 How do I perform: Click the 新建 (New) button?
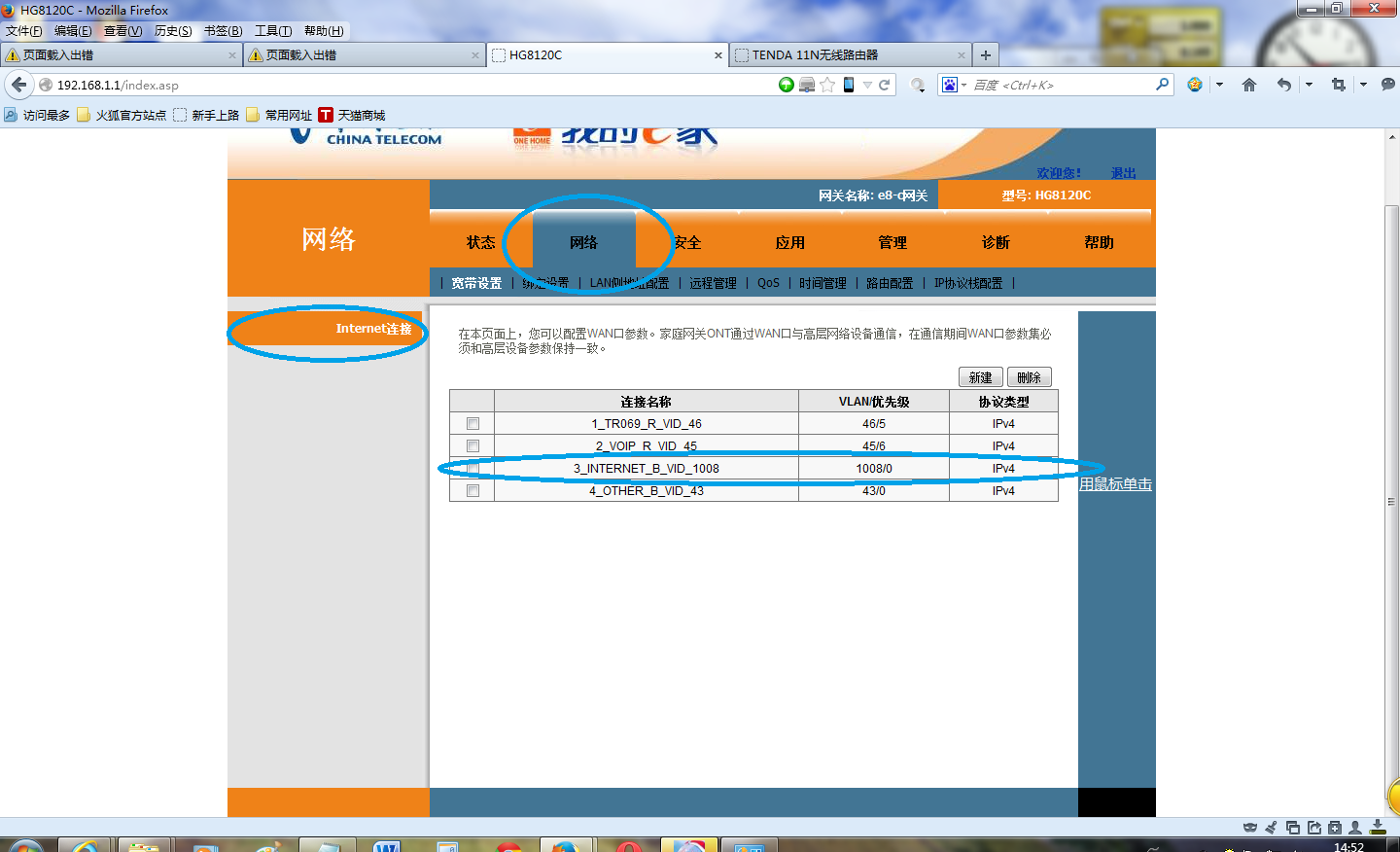click(x=980, y=377)
